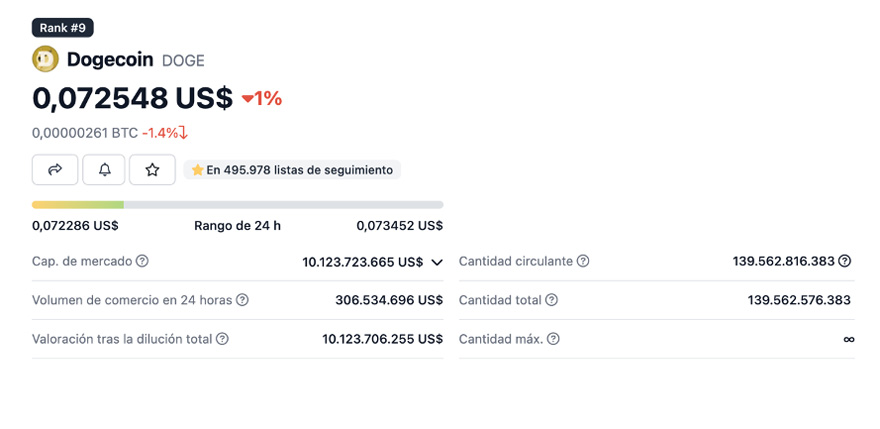Click info icon next to Volumen de comercio
Screen dimensions: 880x429
[x=242, y=300]
